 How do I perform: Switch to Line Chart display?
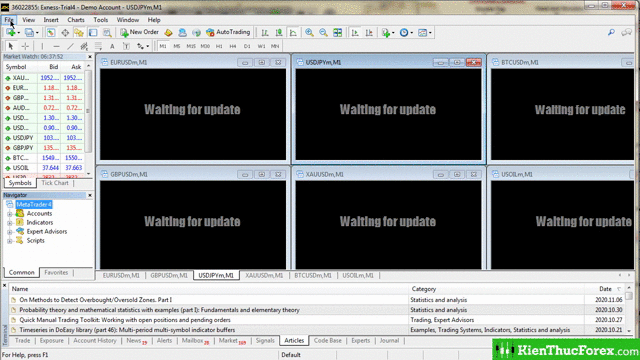click(293, 32)
